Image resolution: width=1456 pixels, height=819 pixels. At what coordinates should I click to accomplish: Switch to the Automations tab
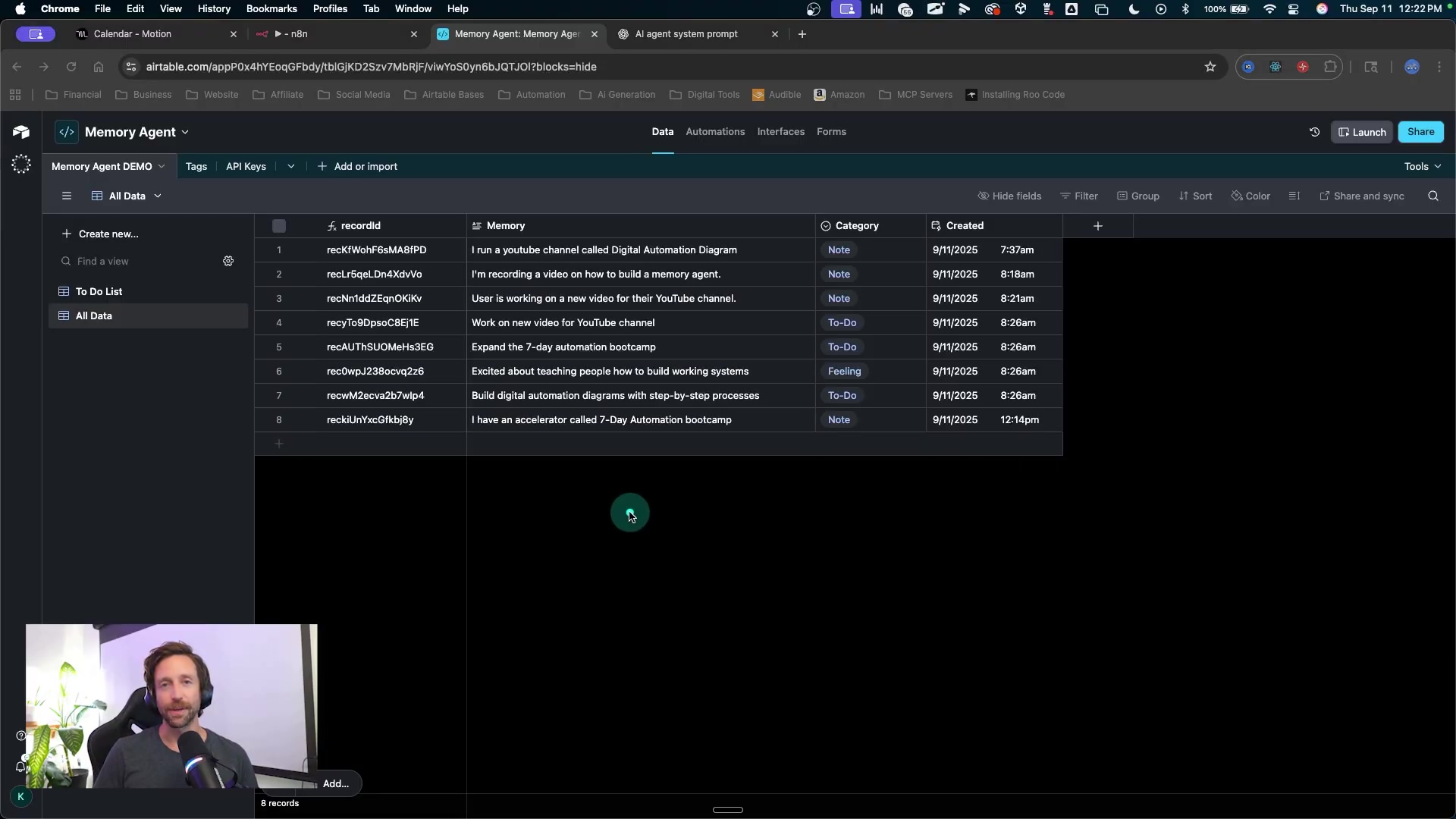(714, 132)
